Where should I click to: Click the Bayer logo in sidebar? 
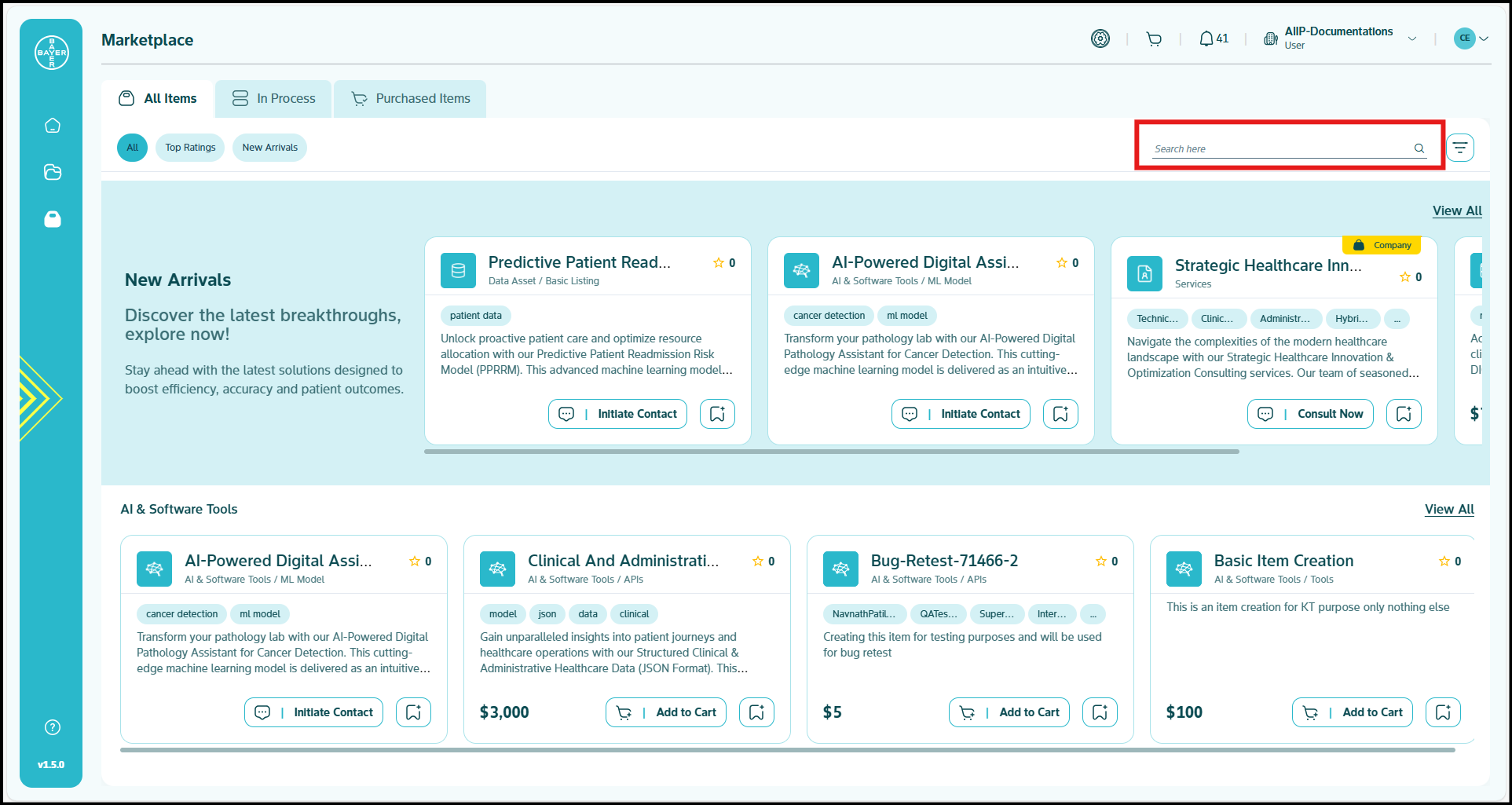pyautogui.click(x=52, y=53)
